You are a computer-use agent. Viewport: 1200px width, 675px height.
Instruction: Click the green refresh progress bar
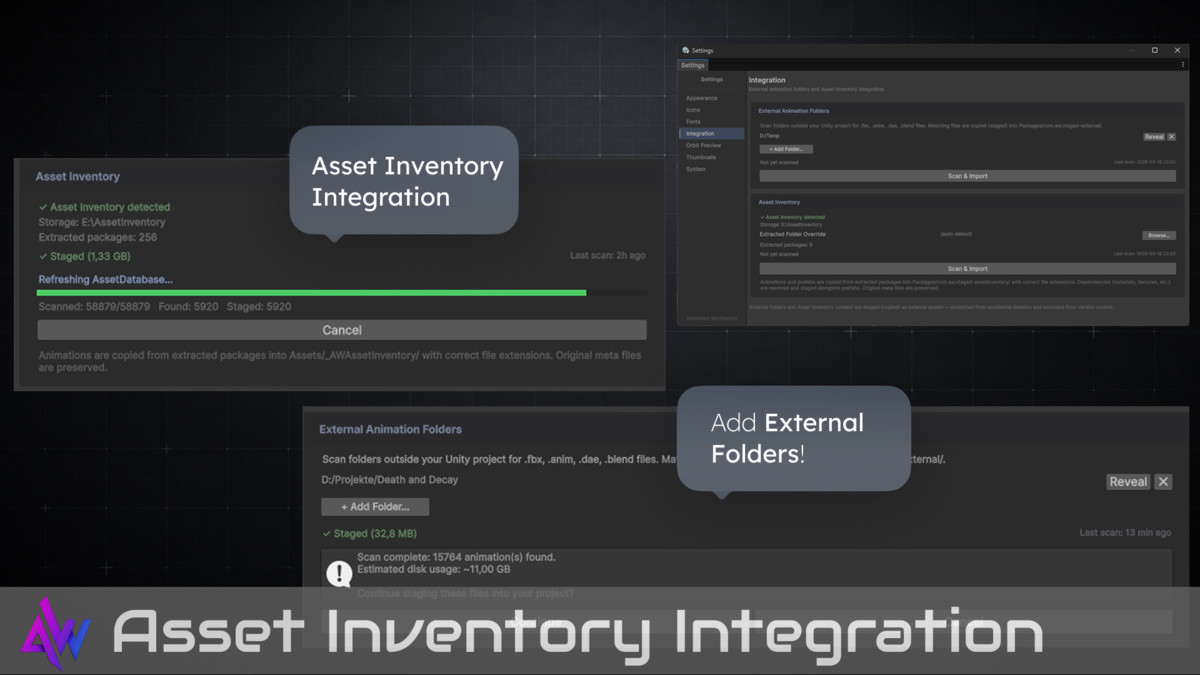[x=311, y=293]
